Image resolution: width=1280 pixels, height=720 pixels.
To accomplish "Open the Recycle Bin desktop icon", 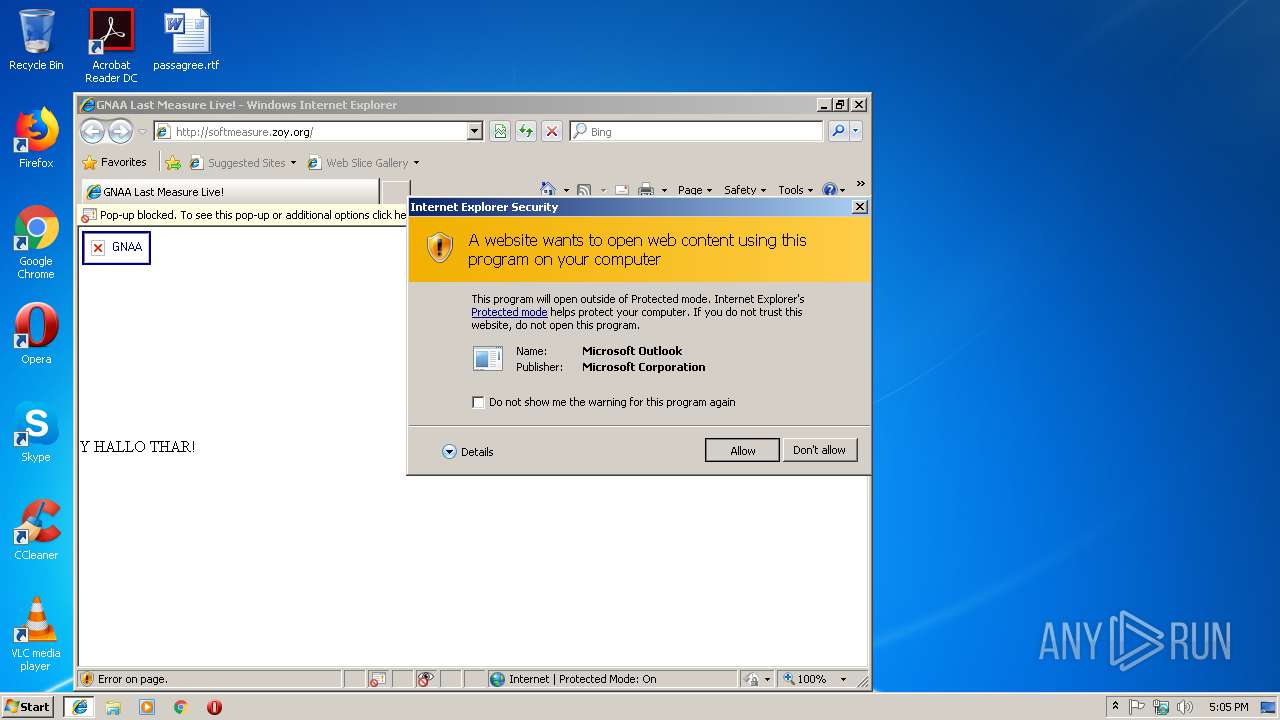I will pos(36,40).
